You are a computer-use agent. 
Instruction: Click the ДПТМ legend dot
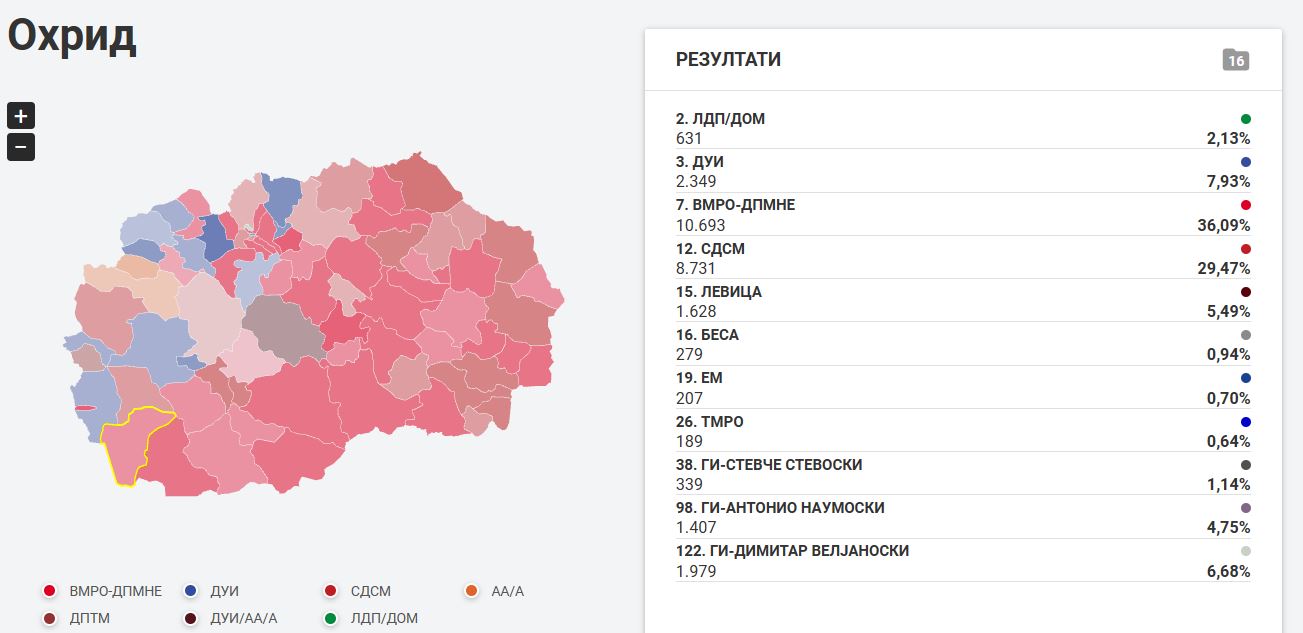tap(49, 618)
